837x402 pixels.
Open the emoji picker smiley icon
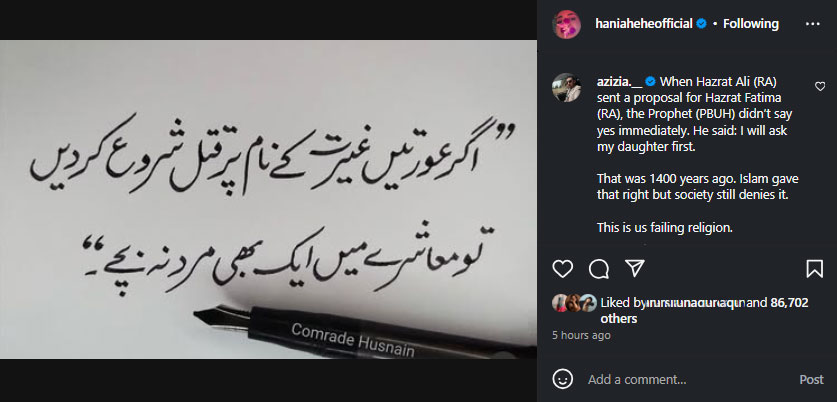[x=563, y=380]
